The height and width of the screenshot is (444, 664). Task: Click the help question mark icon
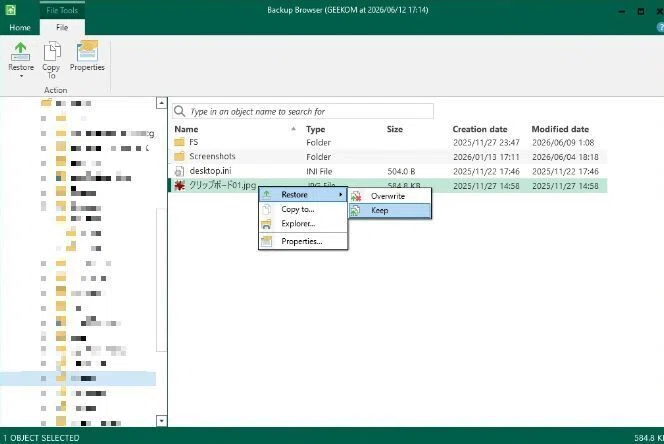(660, 28)
